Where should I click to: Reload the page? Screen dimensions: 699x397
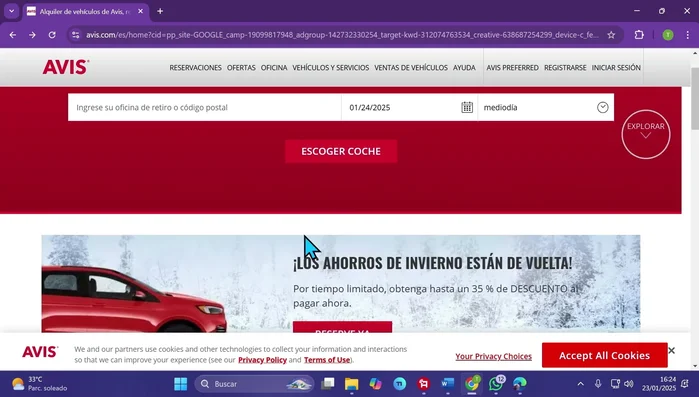pos(52,35)
